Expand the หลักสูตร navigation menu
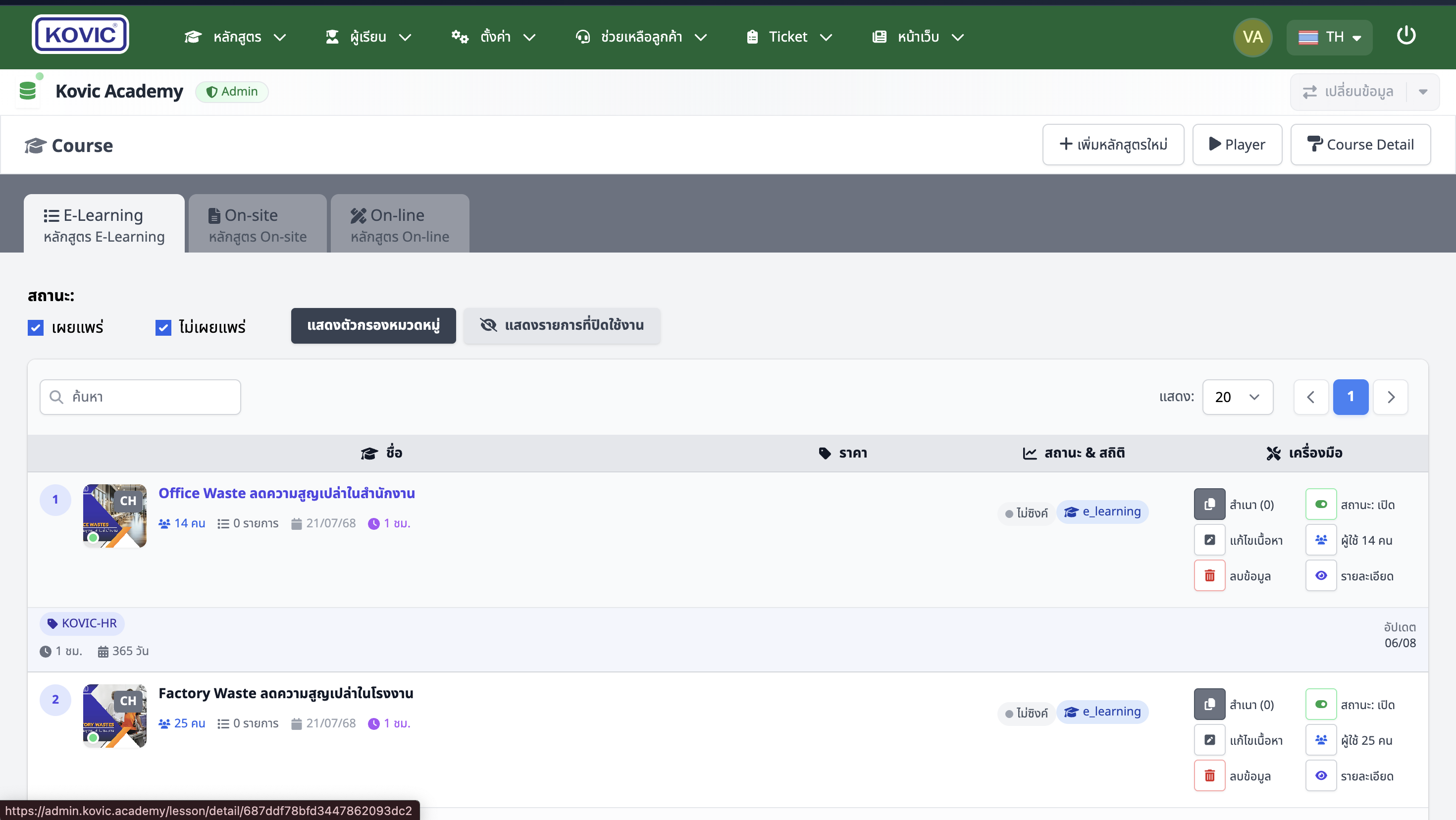This screenshot has width=1456, height=820. pos(235,37)
